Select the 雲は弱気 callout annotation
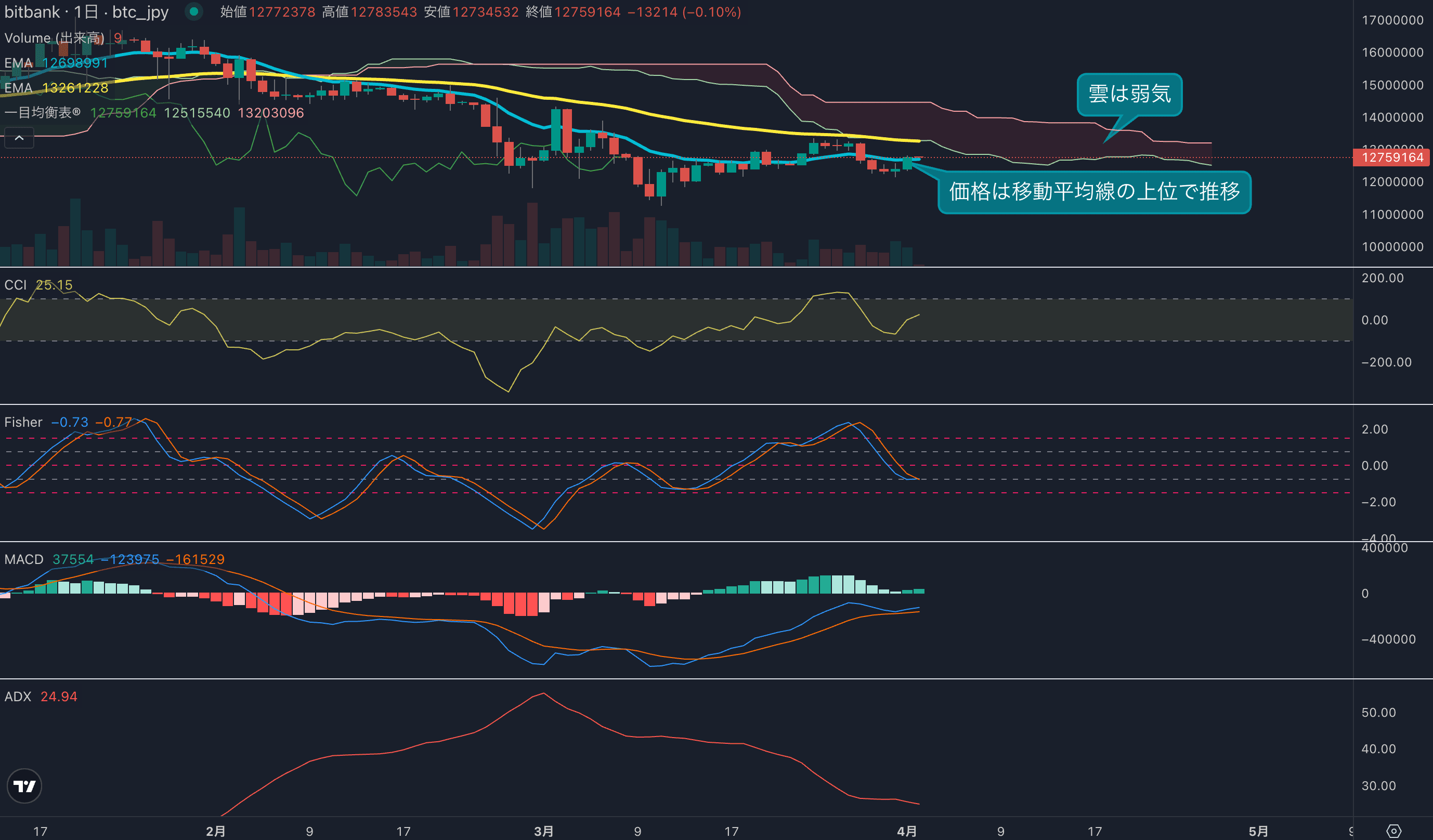Image resolution: width=1433 pixels, height=840 pixels. tap(1129, 94)
